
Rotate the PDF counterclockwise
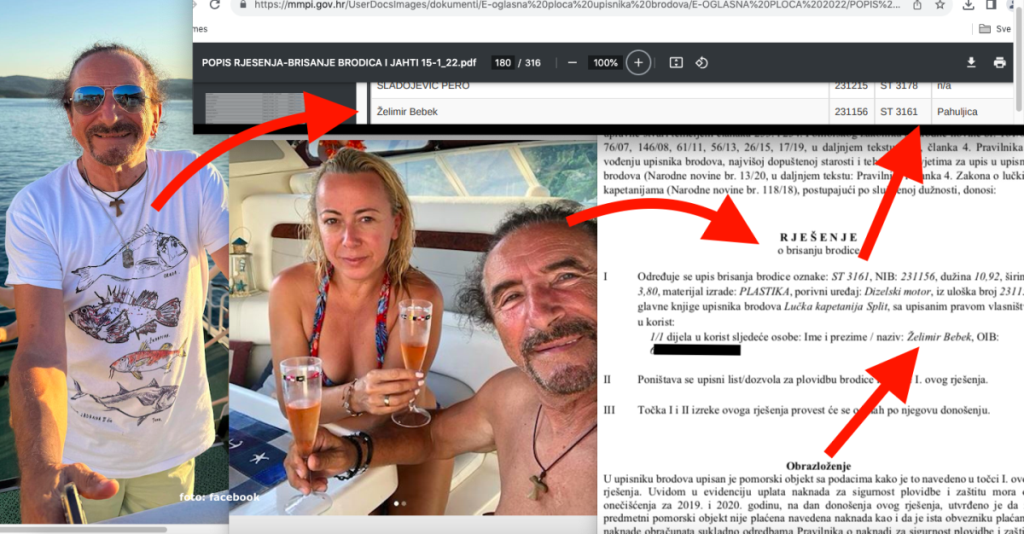click(701, 63)
